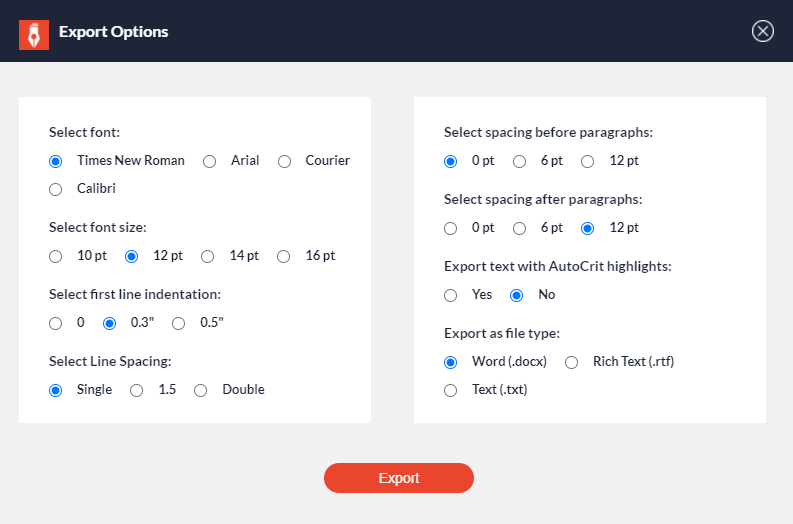Choose Text (.txt) file type

tap(451, 390)
